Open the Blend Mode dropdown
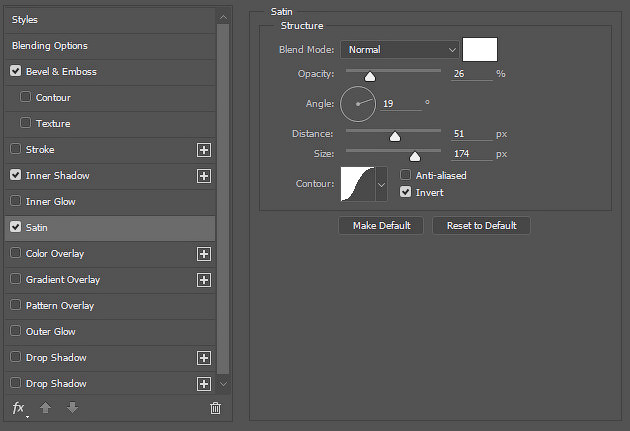The image size is (630, 431). pyautogui.click(x=399, y=50)
